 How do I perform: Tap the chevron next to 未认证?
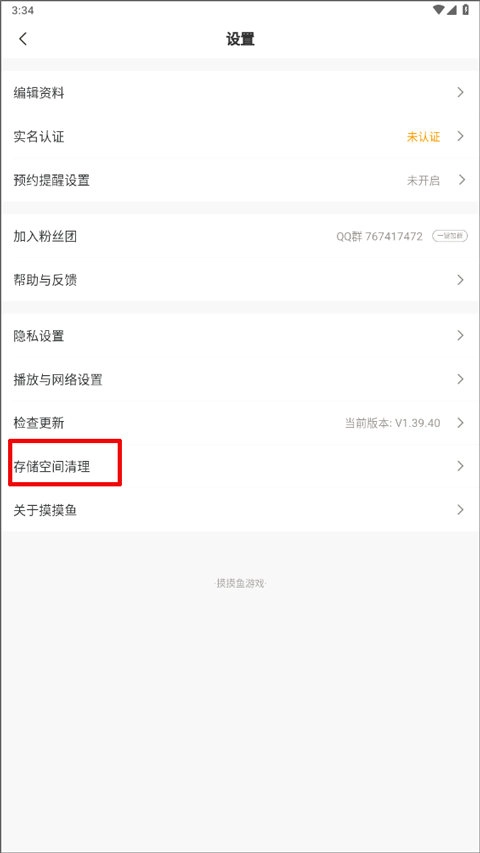pyautogui.click(x=460, y=136)
